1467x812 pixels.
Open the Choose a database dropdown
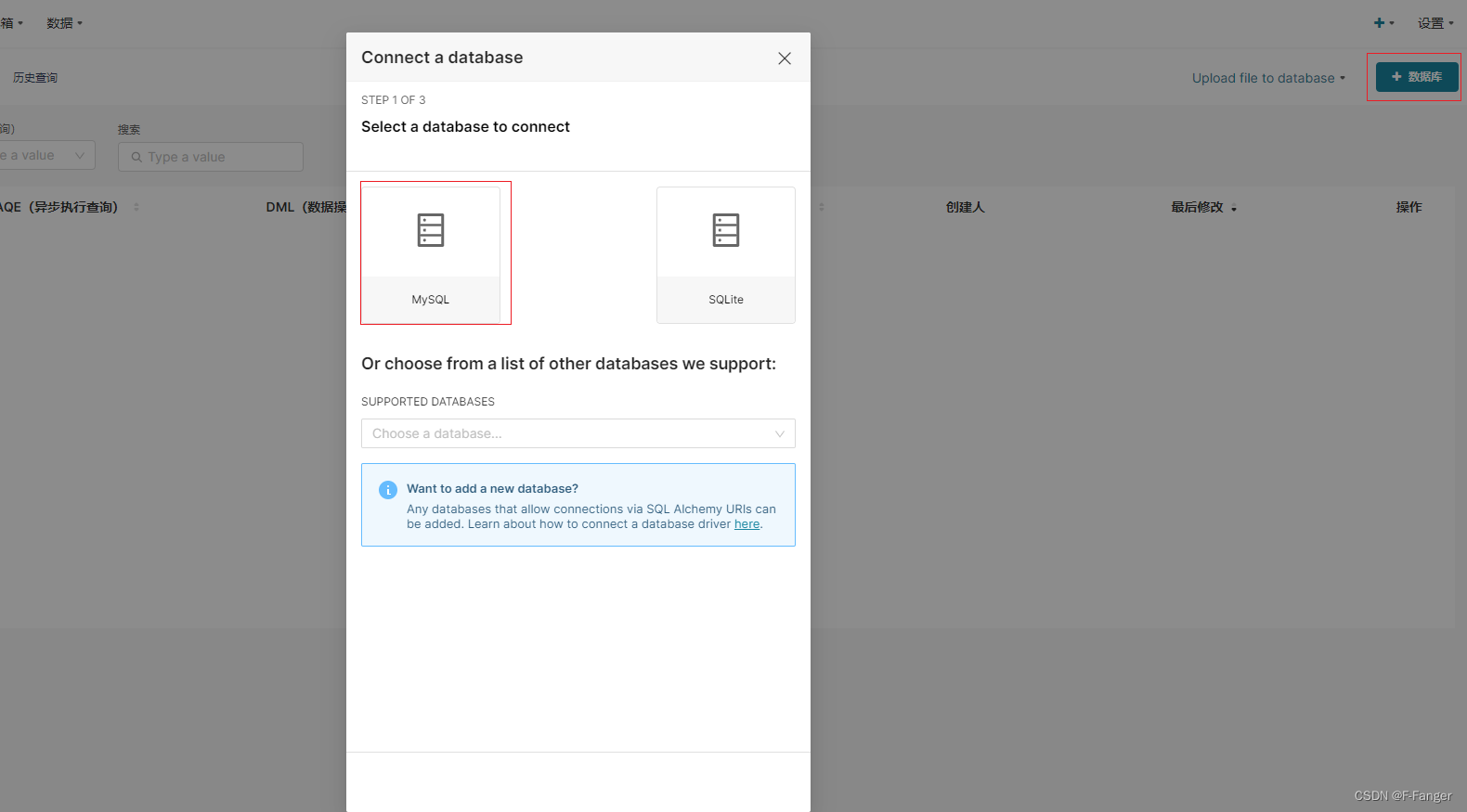pos(578,433)
